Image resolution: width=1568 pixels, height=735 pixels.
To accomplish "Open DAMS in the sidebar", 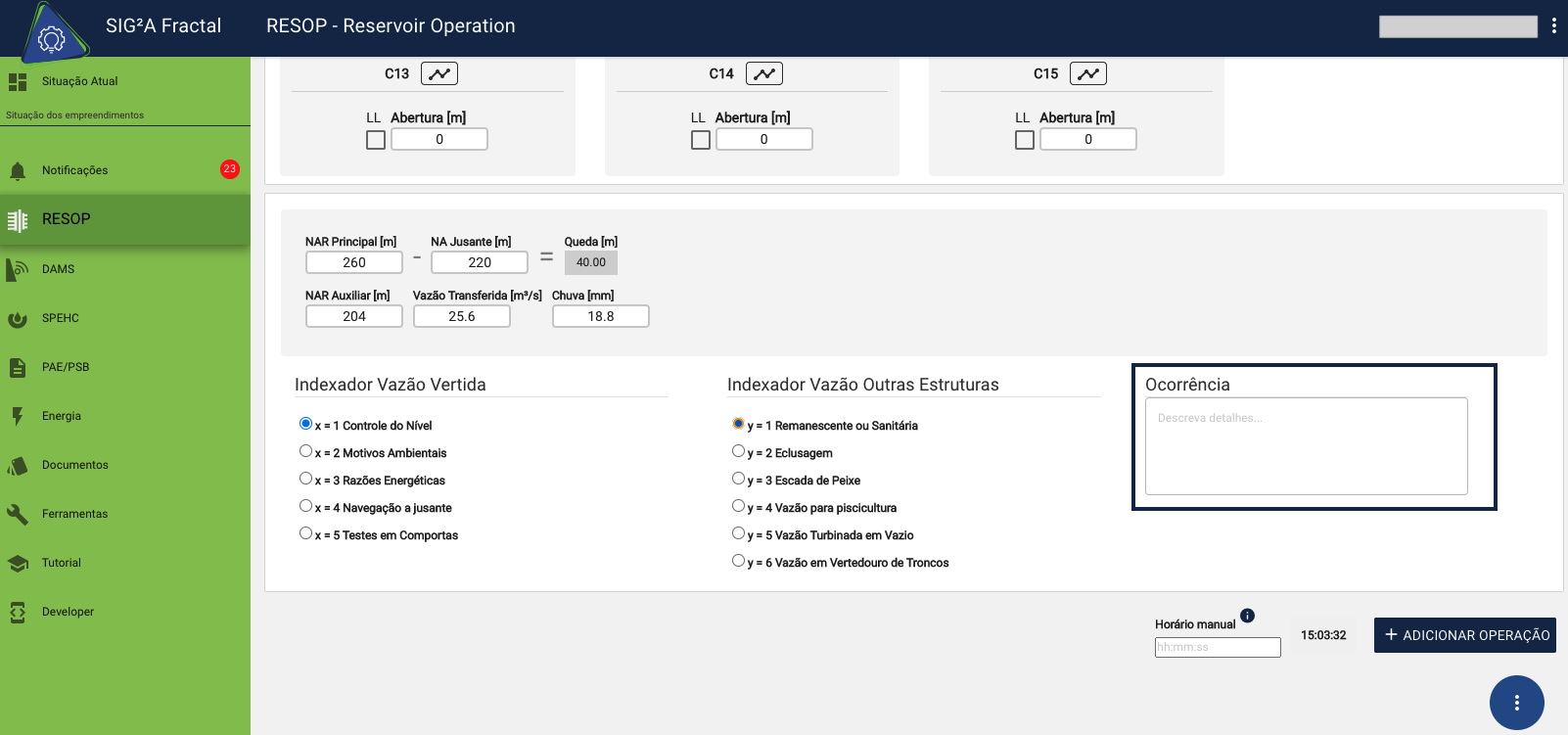I will click(59, 269).
